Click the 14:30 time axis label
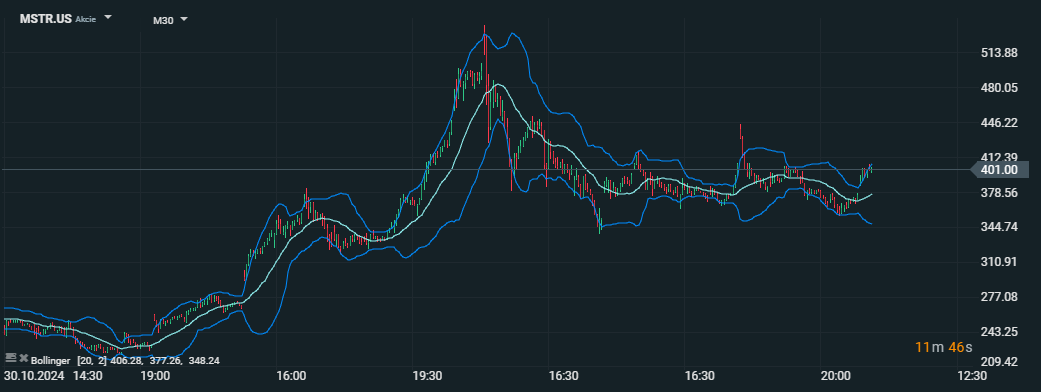Viewport: 1041px width, 392px height. coord(88,375)
